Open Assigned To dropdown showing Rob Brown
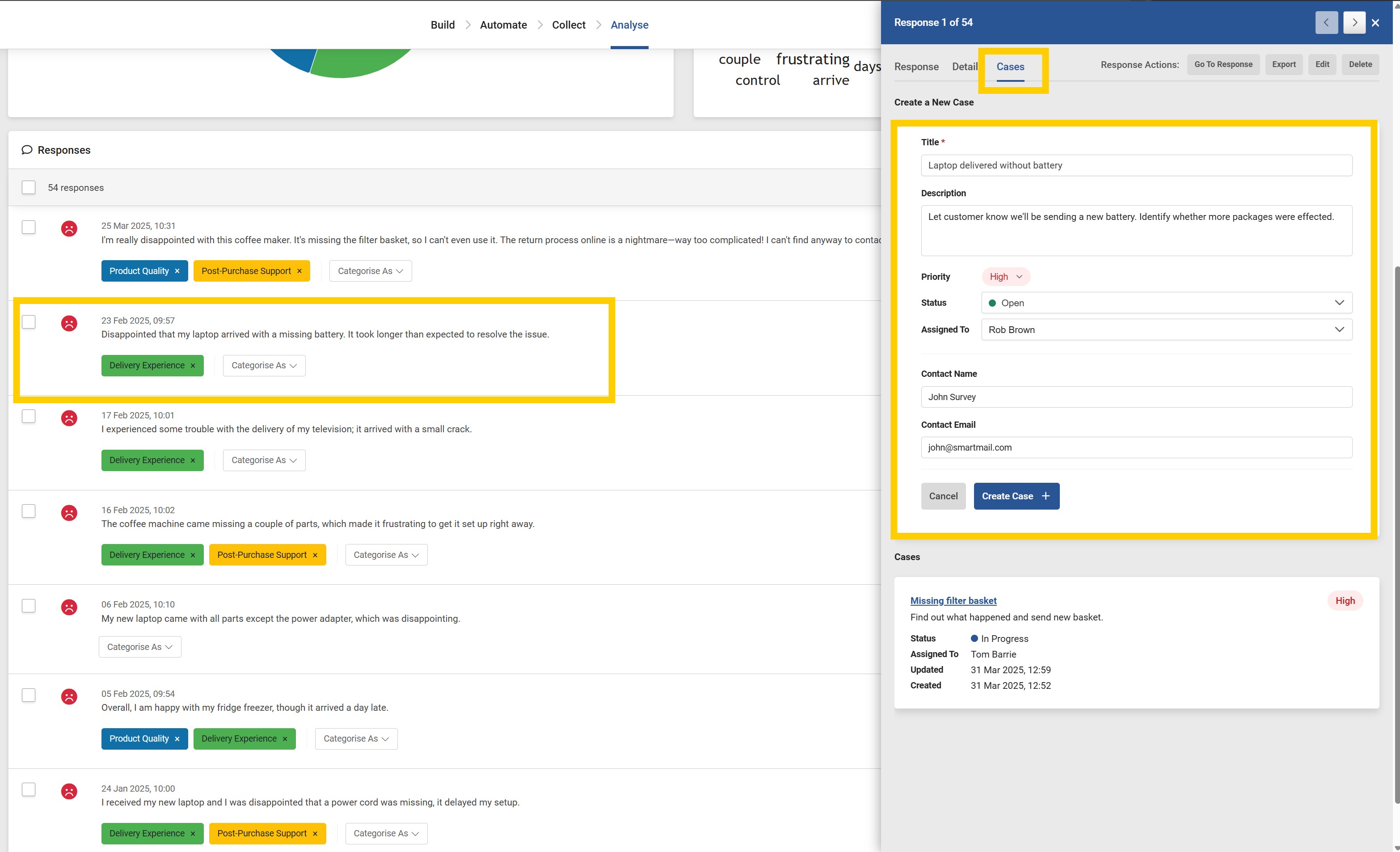Viewport: 1400px width, 852px height. coord(1167,329)
